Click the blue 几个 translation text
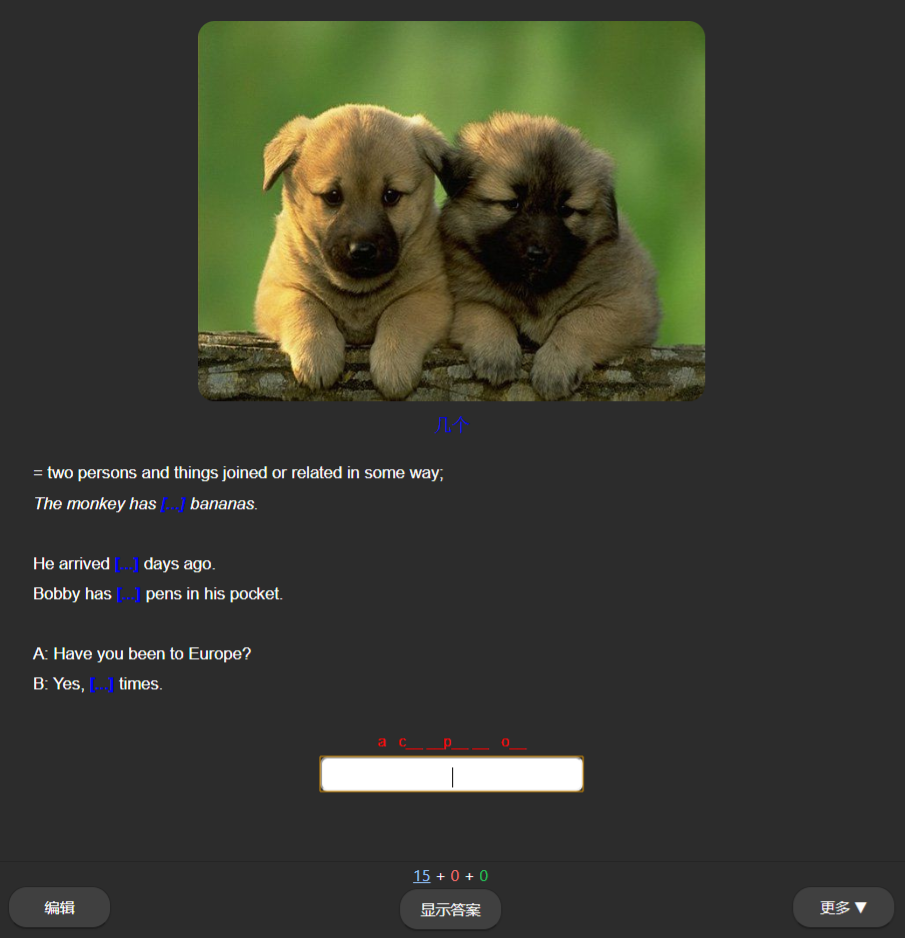The image size is (905, 938). coord(452,425)
